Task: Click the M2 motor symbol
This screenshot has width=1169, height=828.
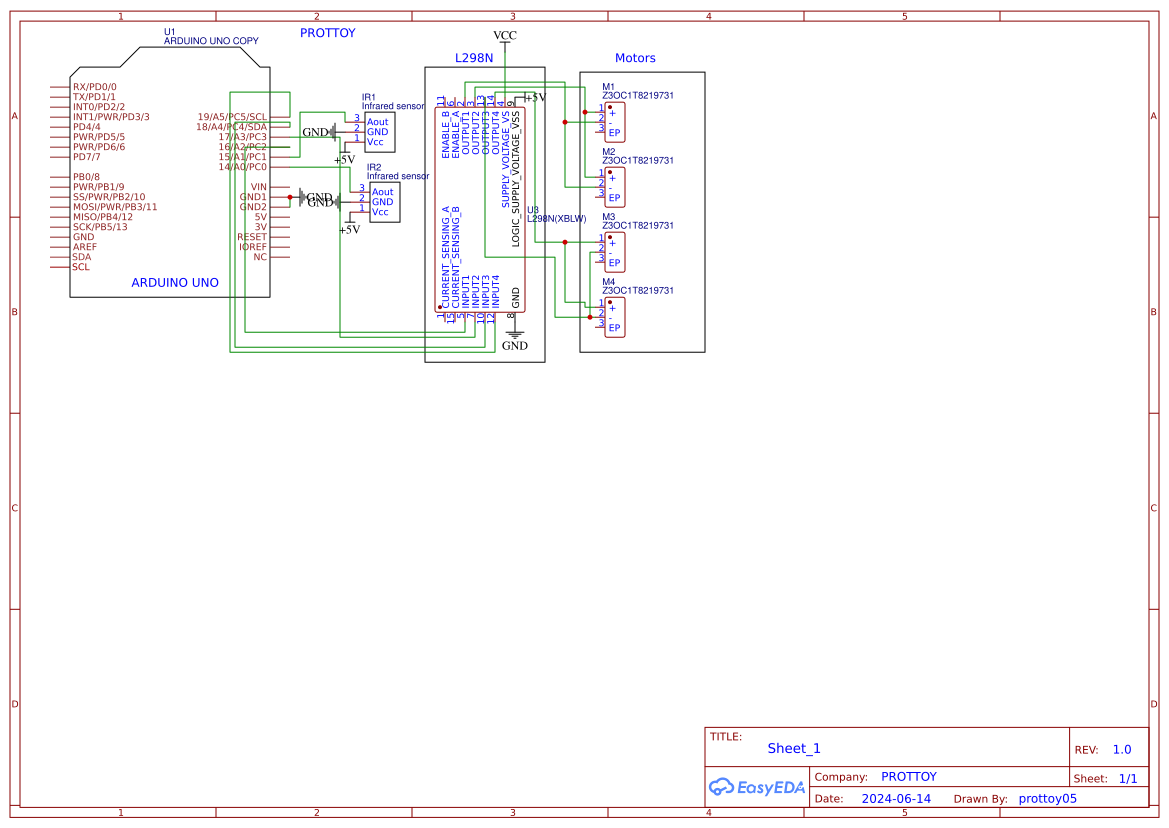Action: point(615,187)
